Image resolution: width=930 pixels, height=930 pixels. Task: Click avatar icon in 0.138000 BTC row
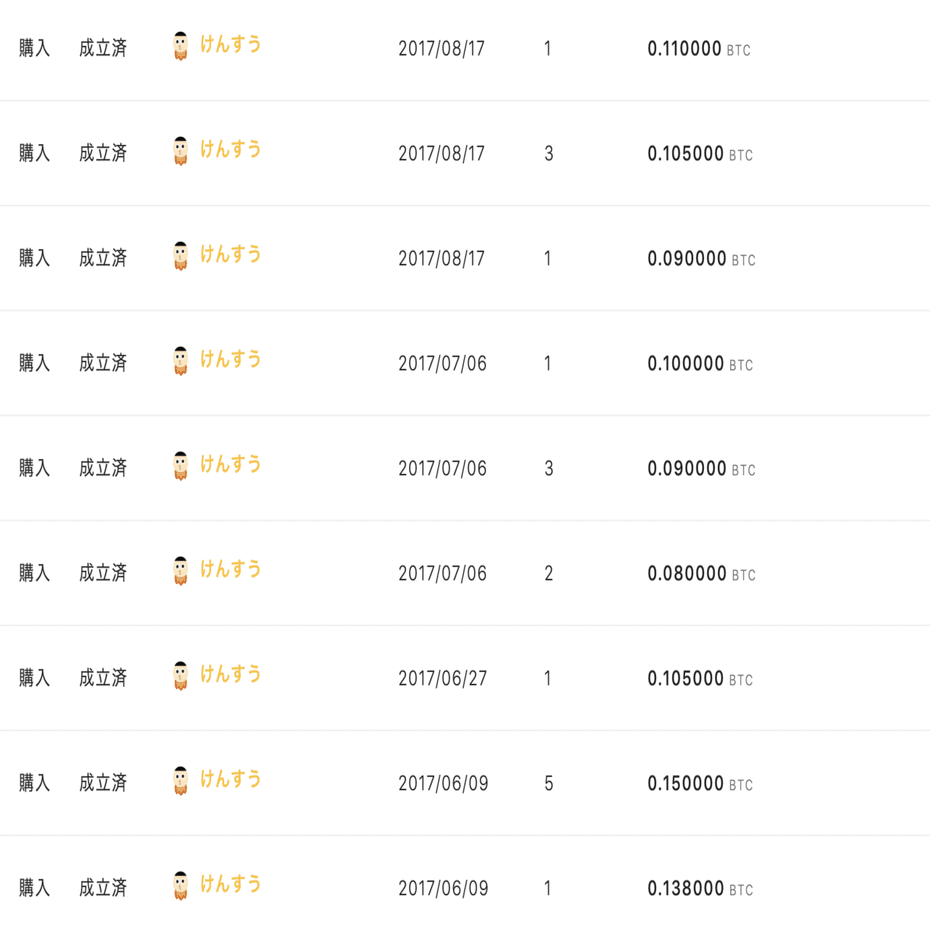click(x=181, y=886)
